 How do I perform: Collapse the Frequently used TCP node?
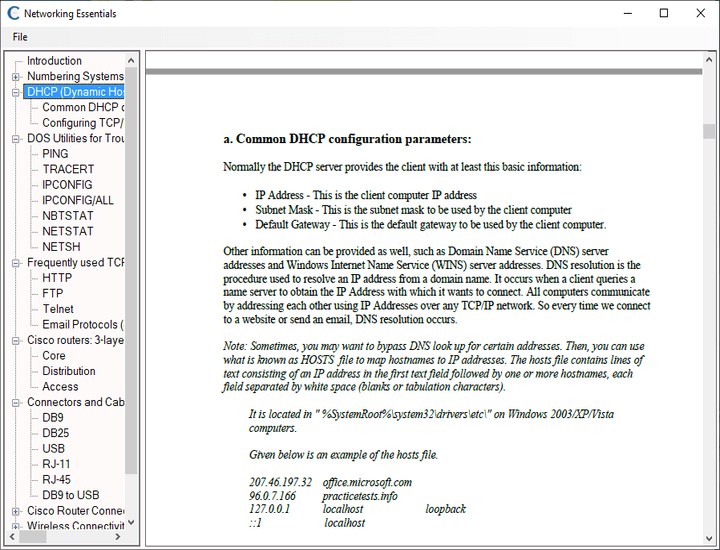[16, 263]
